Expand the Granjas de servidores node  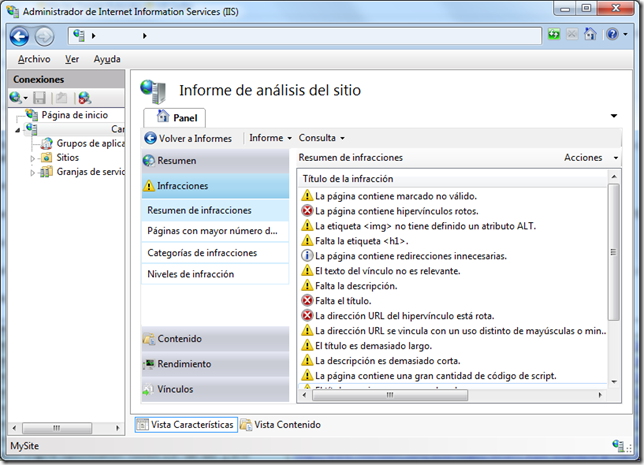point(32,173)
